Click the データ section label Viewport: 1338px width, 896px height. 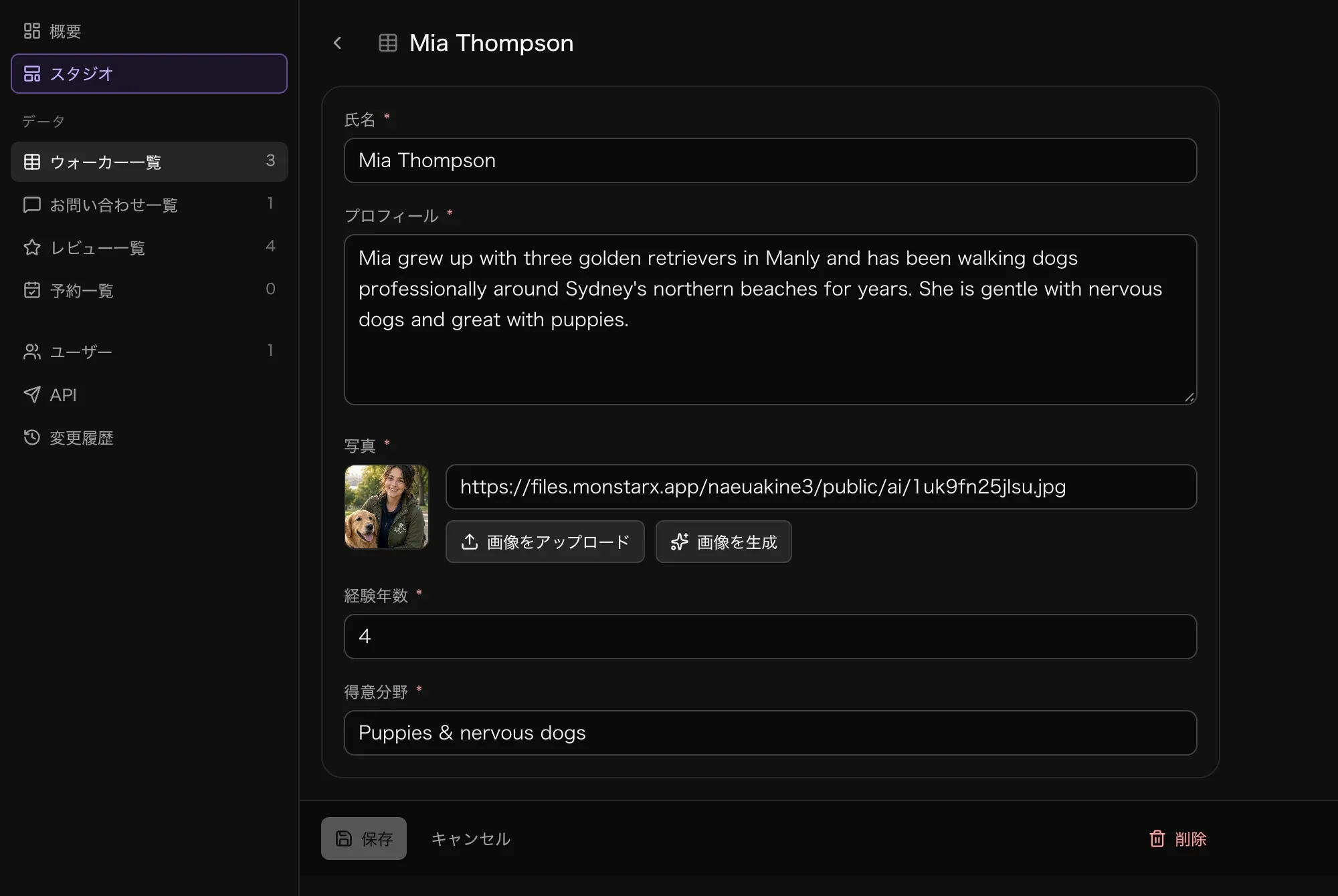(43, 121)
